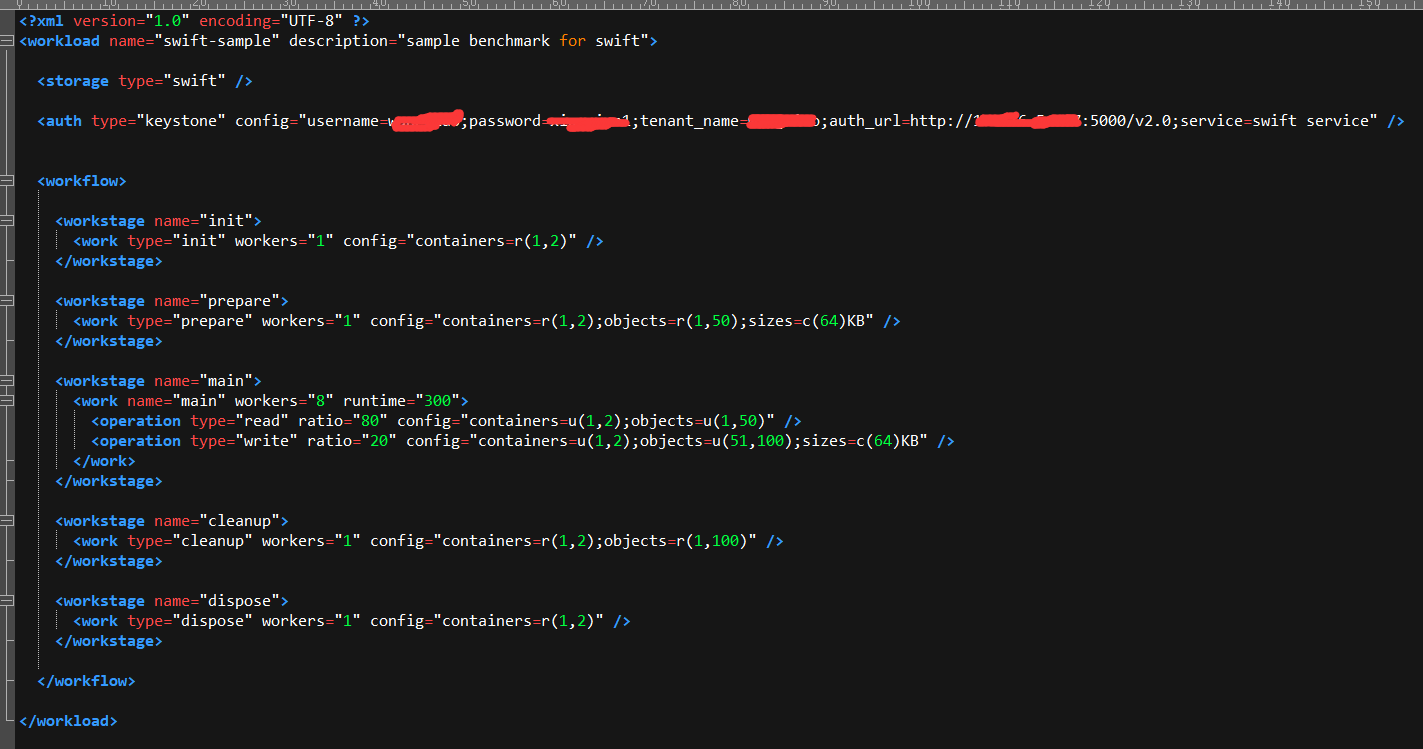Click the storage tag type "swift"
Viewport: 1423px width, 749px height.
tap(194, 81)
